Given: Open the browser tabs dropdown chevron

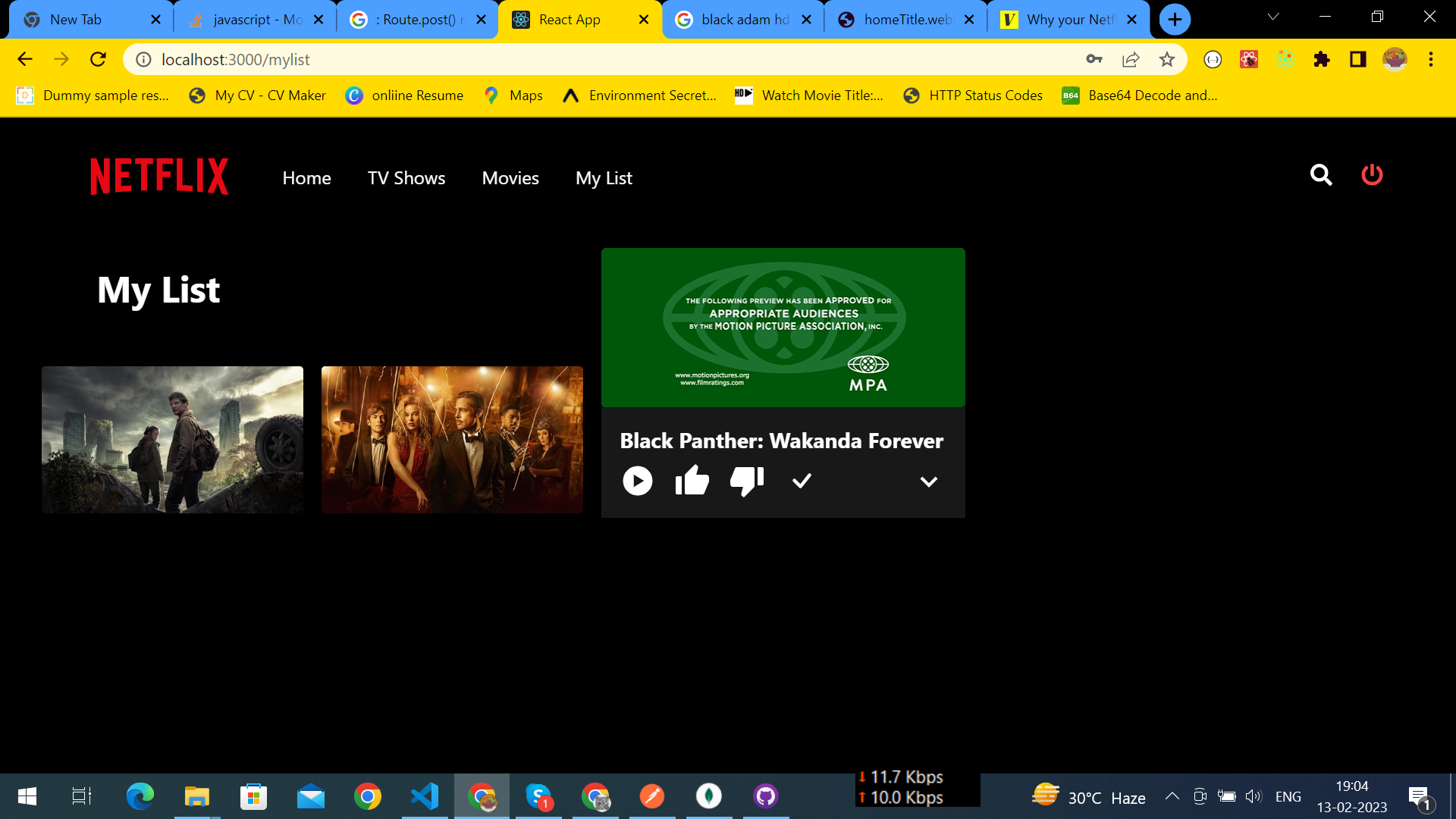Looking at the screenshot, I should click(x=1273, y=17).
